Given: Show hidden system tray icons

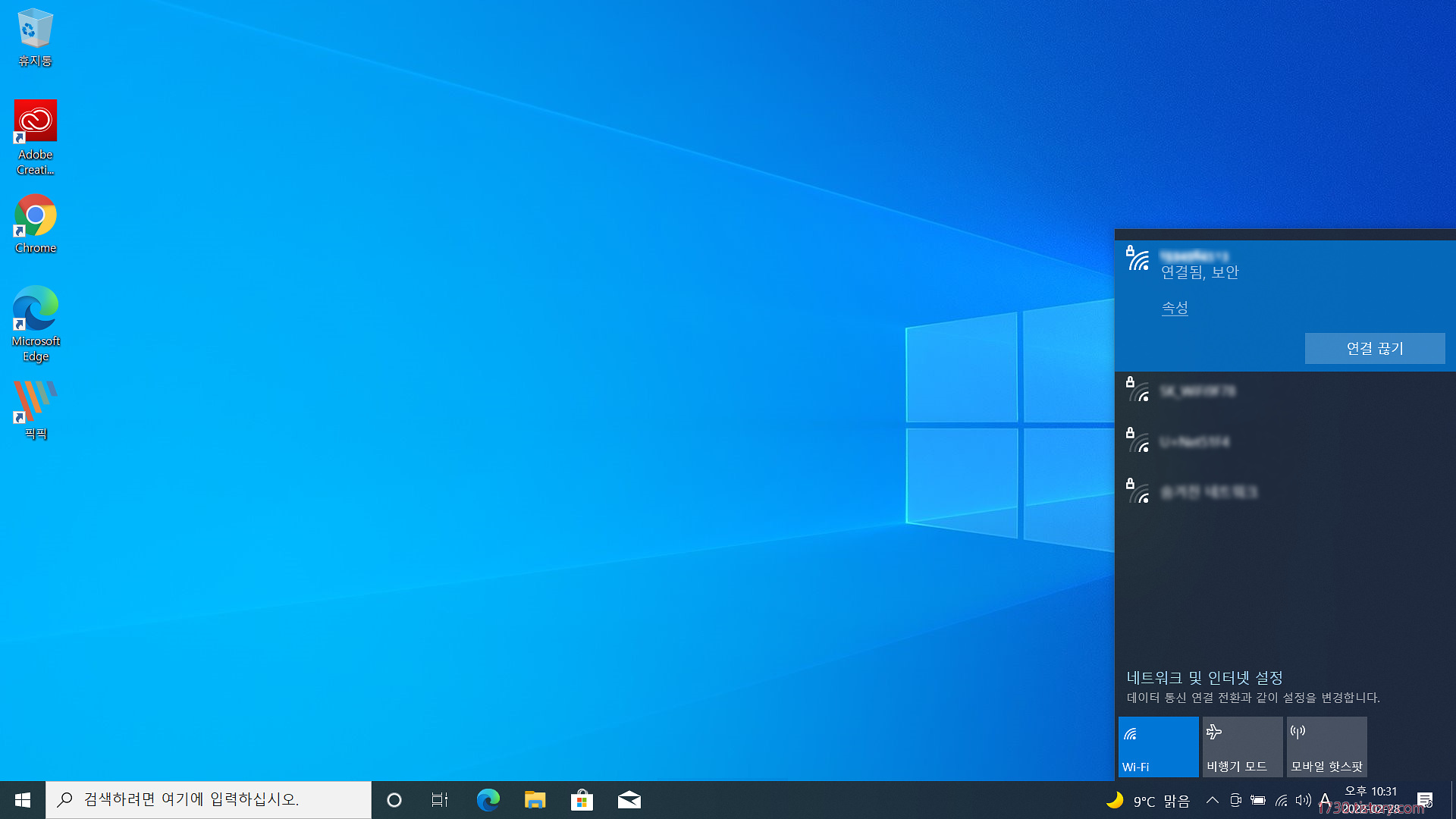Looking at the screenshot, I should point(1212,800).
